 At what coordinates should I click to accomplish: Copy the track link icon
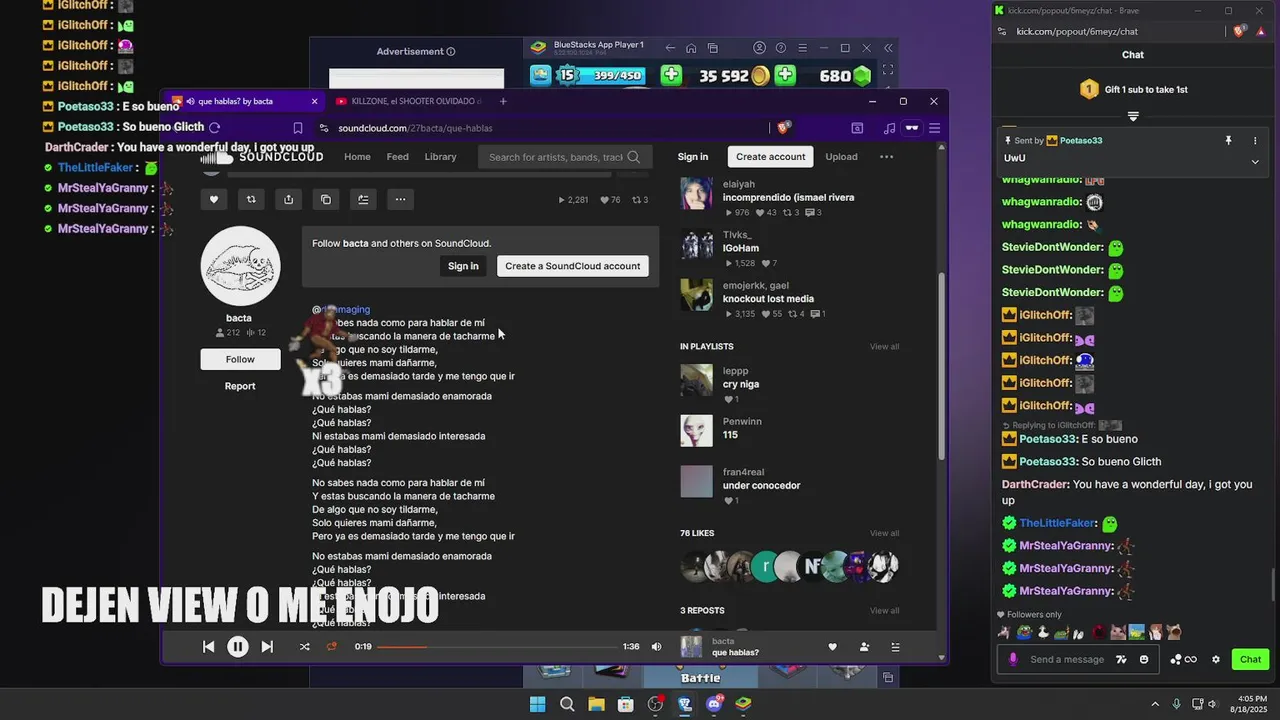326,199
